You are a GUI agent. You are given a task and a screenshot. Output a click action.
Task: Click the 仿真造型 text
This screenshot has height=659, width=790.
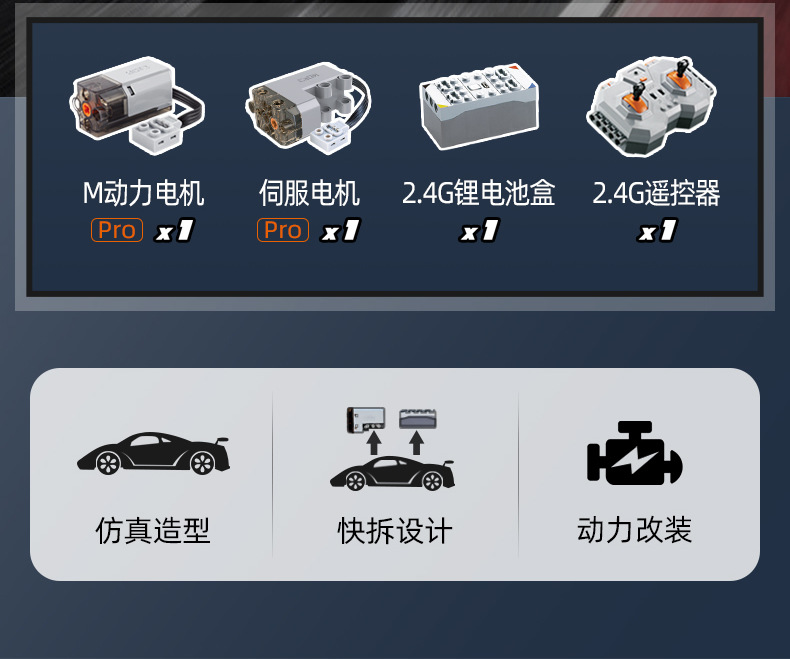153,530
